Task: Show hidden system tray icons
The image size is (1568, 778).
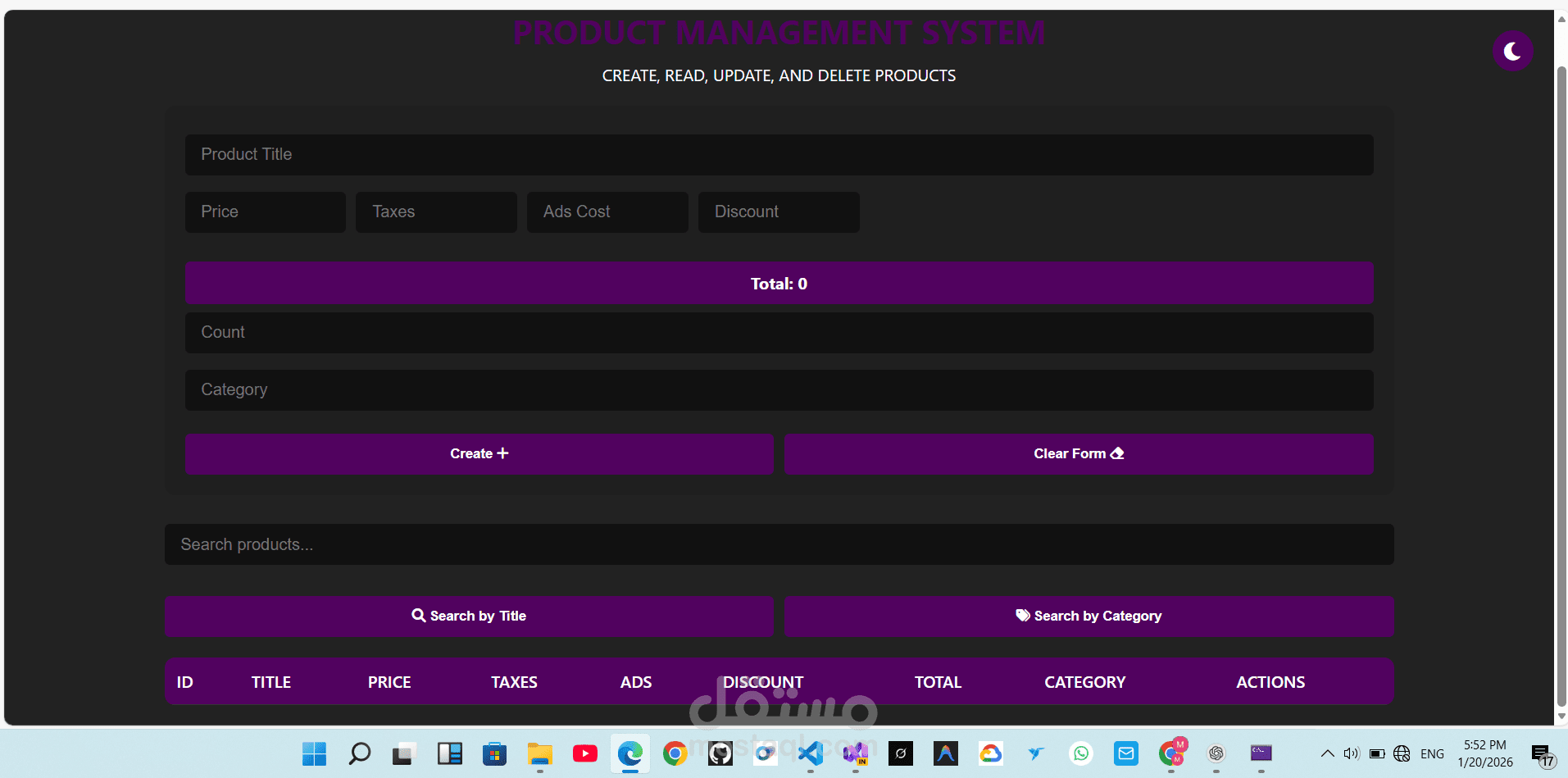Action: point(1327,754)
